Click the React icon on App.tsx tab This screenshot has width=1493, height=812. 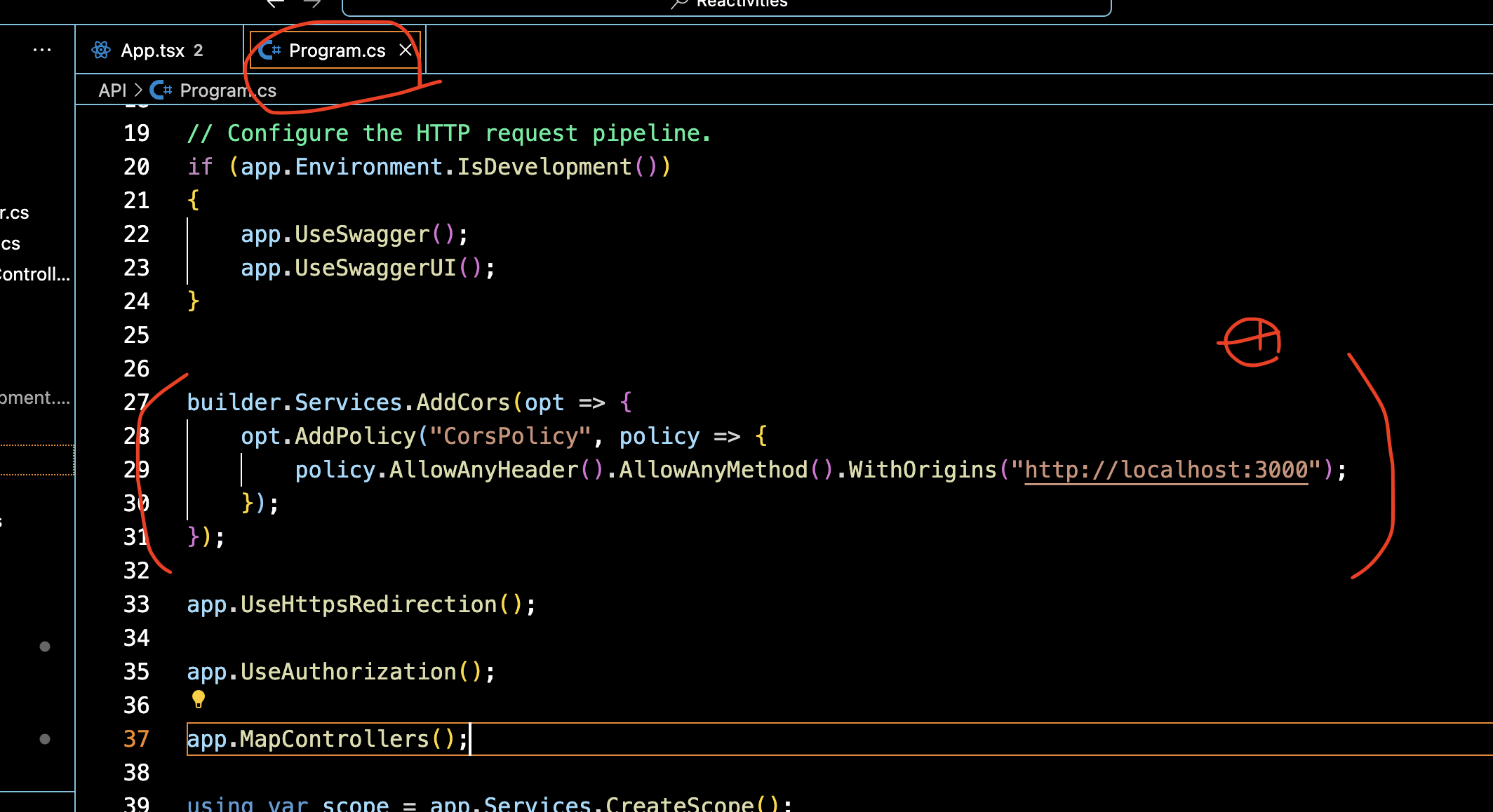click(101, 50)
